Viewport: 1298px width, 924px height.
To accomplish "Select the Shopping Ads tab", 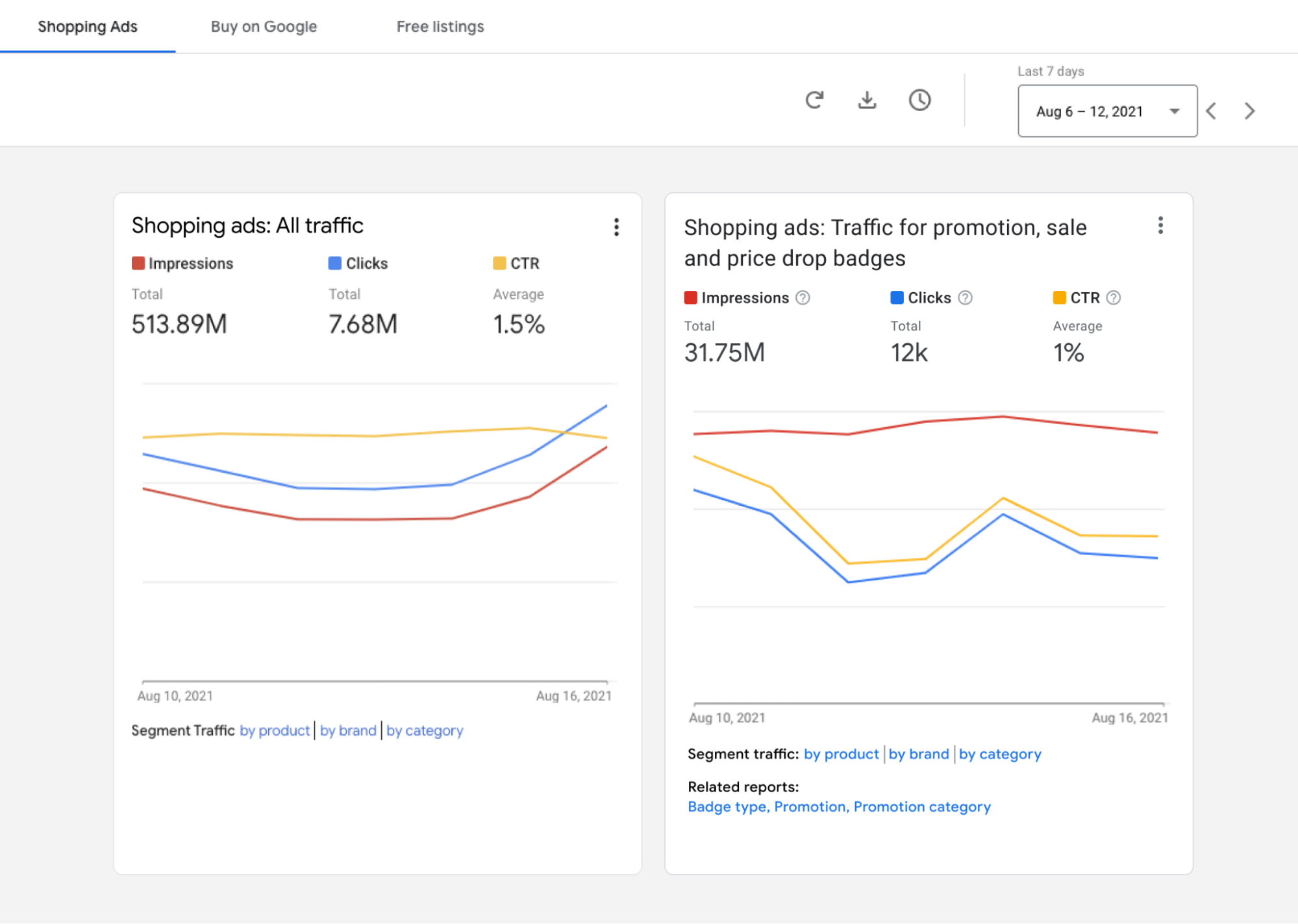I will (x=89, y=26).
